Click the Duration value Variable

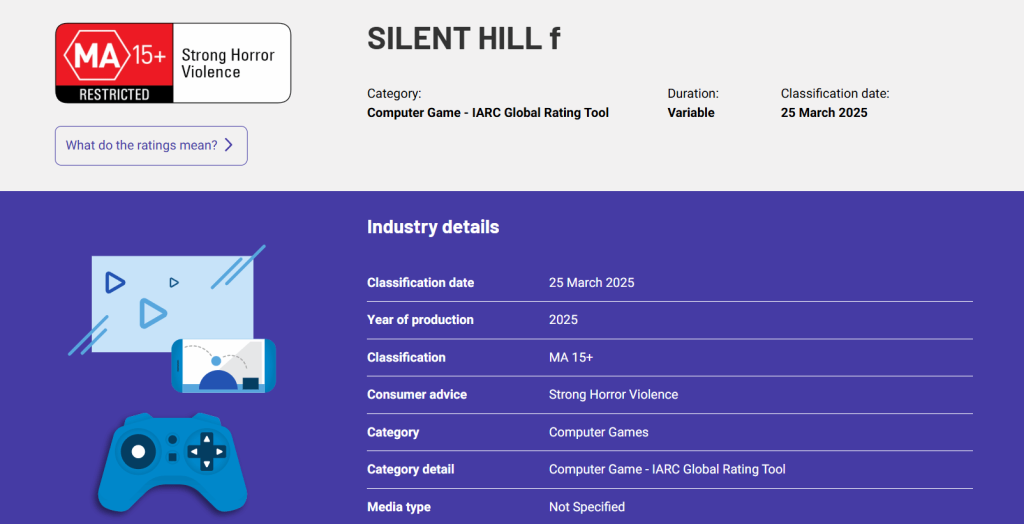click(x=690, y=113)
